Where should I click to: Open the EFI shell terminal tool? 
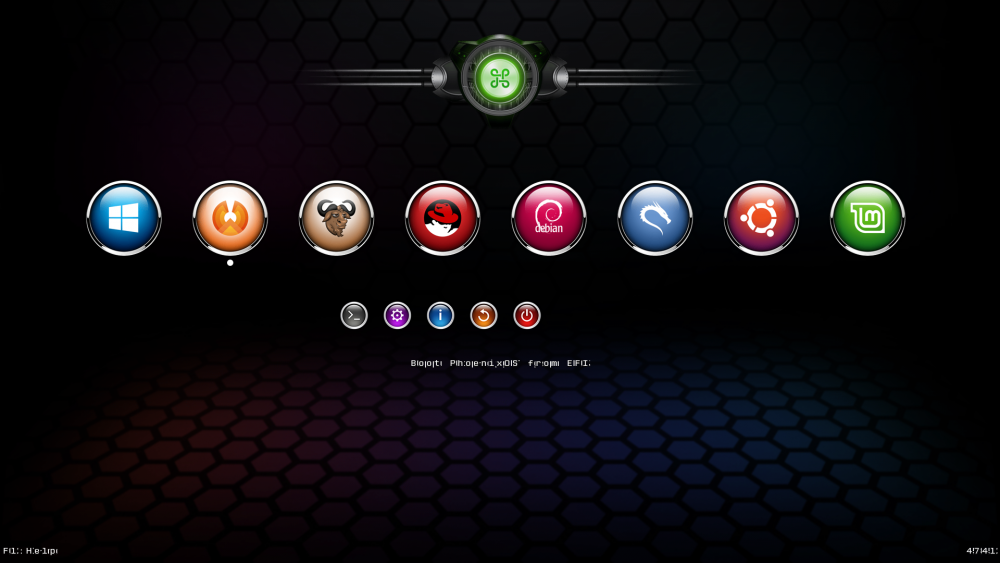click(354, 316)
